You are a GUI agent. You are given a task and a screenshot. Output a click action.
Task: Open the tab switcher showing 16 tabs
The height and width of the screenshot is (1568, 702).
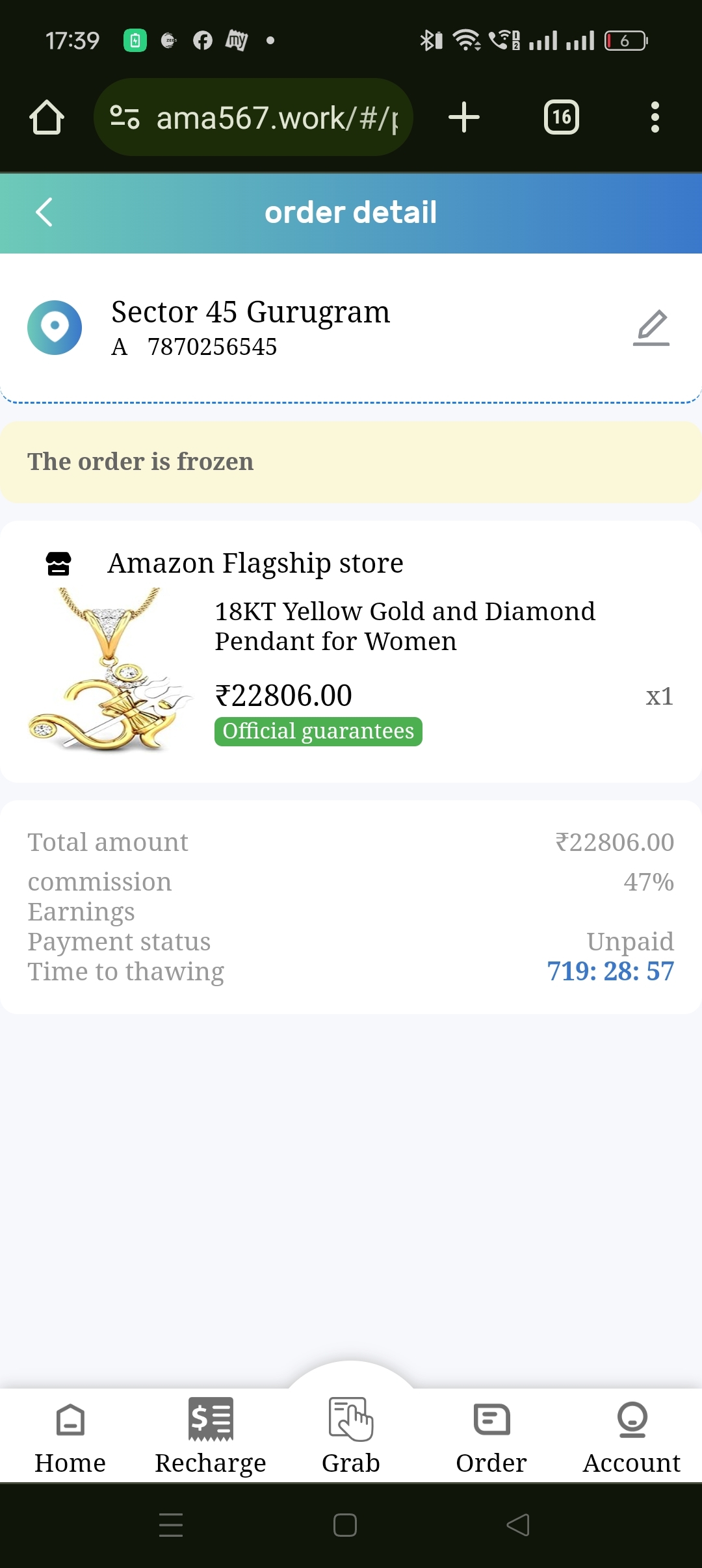pyautogui.click(x=561, y=118)
